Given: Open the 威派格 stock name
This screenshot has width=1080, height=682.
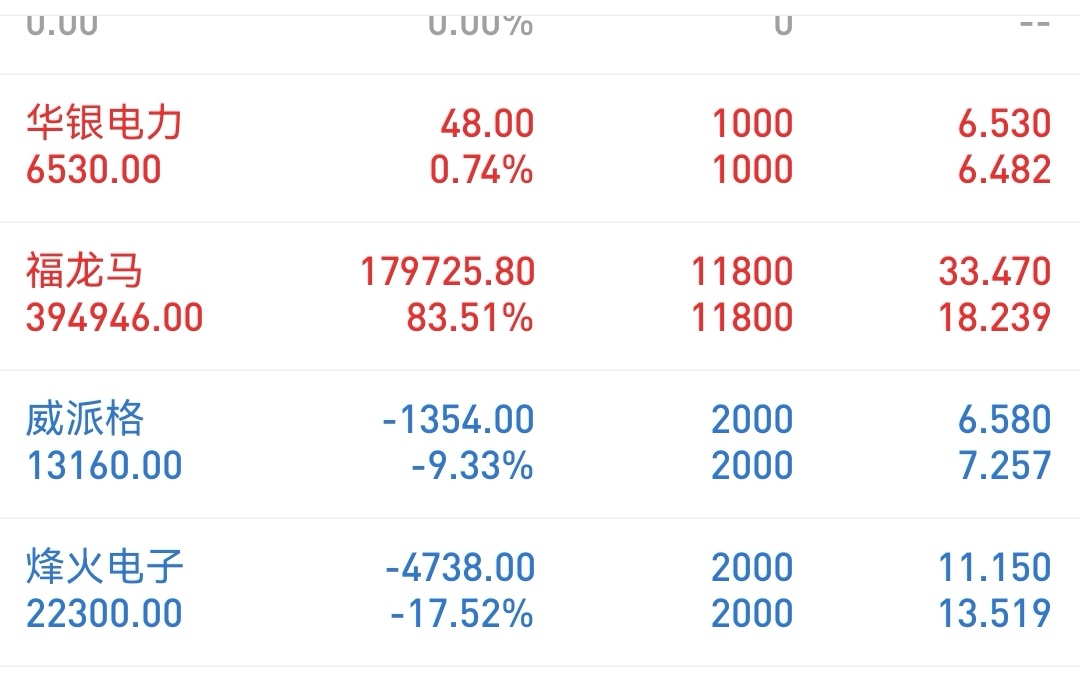Looking at the screenshot, I should pyautogui.click(x=85, y=419).
